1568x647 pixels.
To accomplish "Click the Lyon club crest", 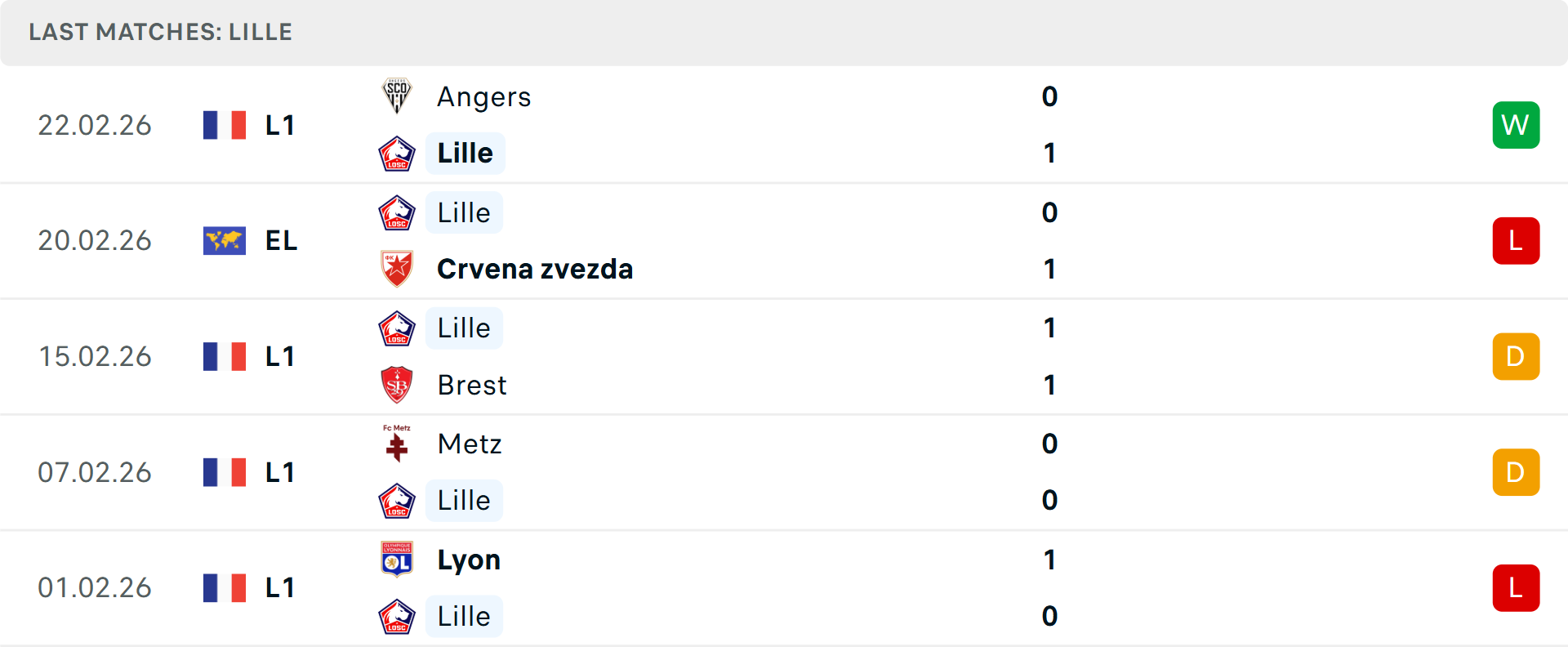I will pyautogui.click(x=397, y=560).
